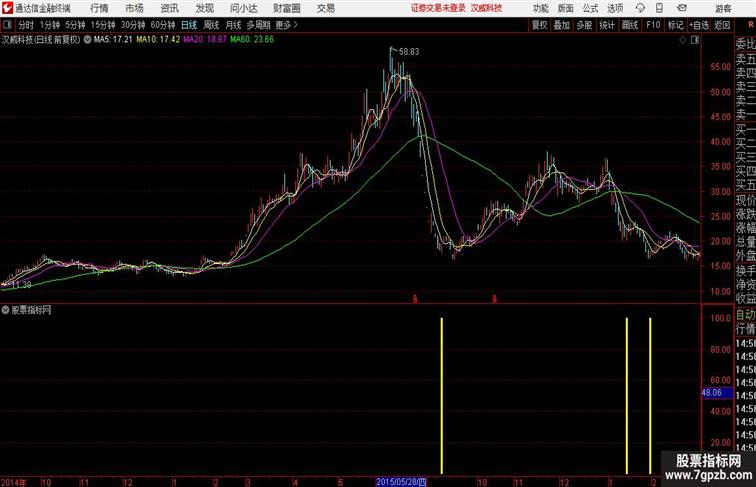Open the 公式 menu
The image size is (756, 487).
tap(590, 8)
